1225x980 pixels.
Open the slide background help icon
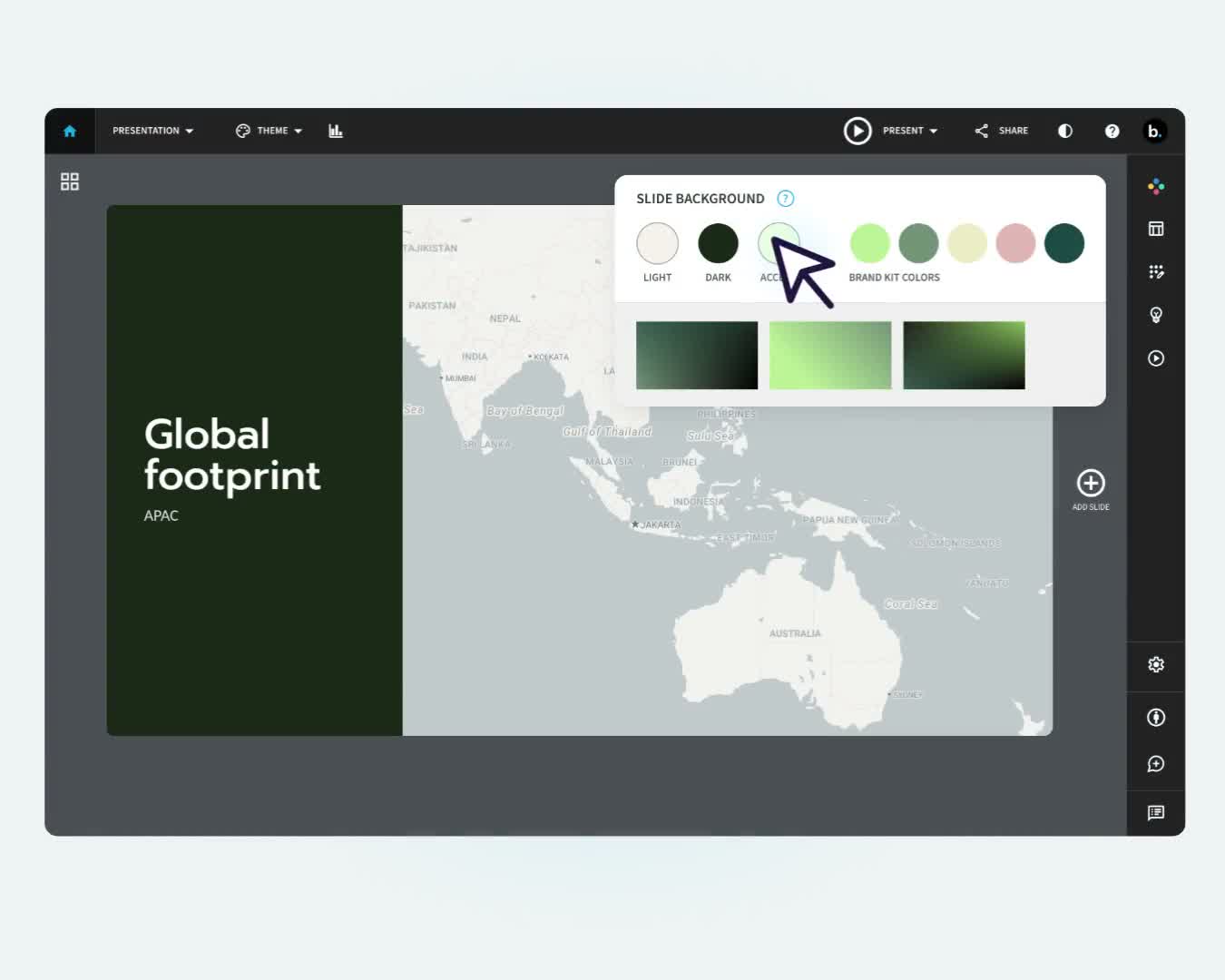[x=786, y=199]
